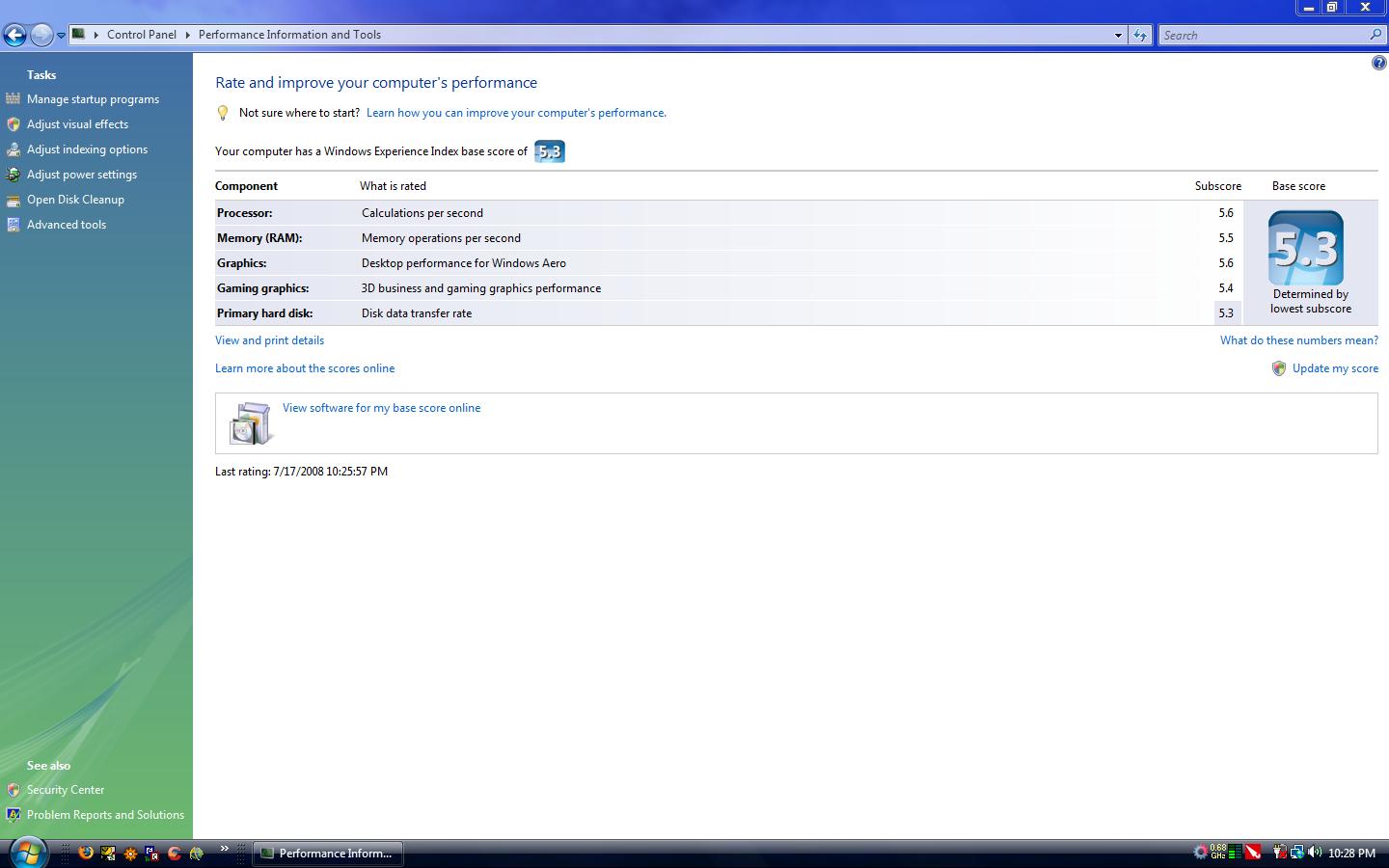Click the software box icon in lower panel
The width and height of the screenshot is (1389, 868).
coord(251,423)
